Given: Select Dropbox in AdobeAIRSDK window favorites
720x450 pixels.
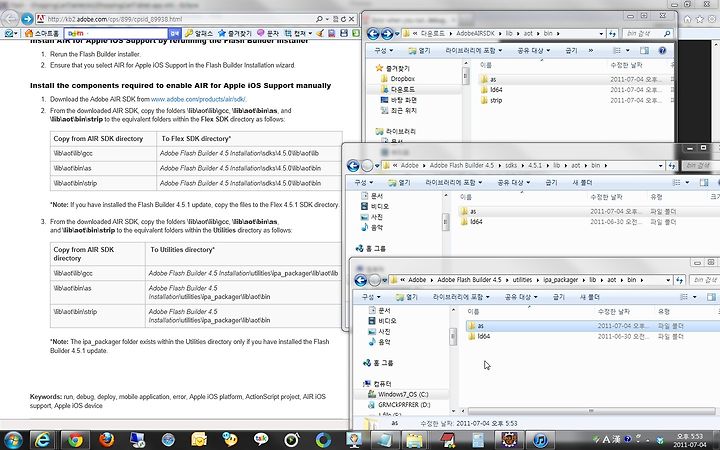Looking at the screenshot, I should [x=397, y=79].
